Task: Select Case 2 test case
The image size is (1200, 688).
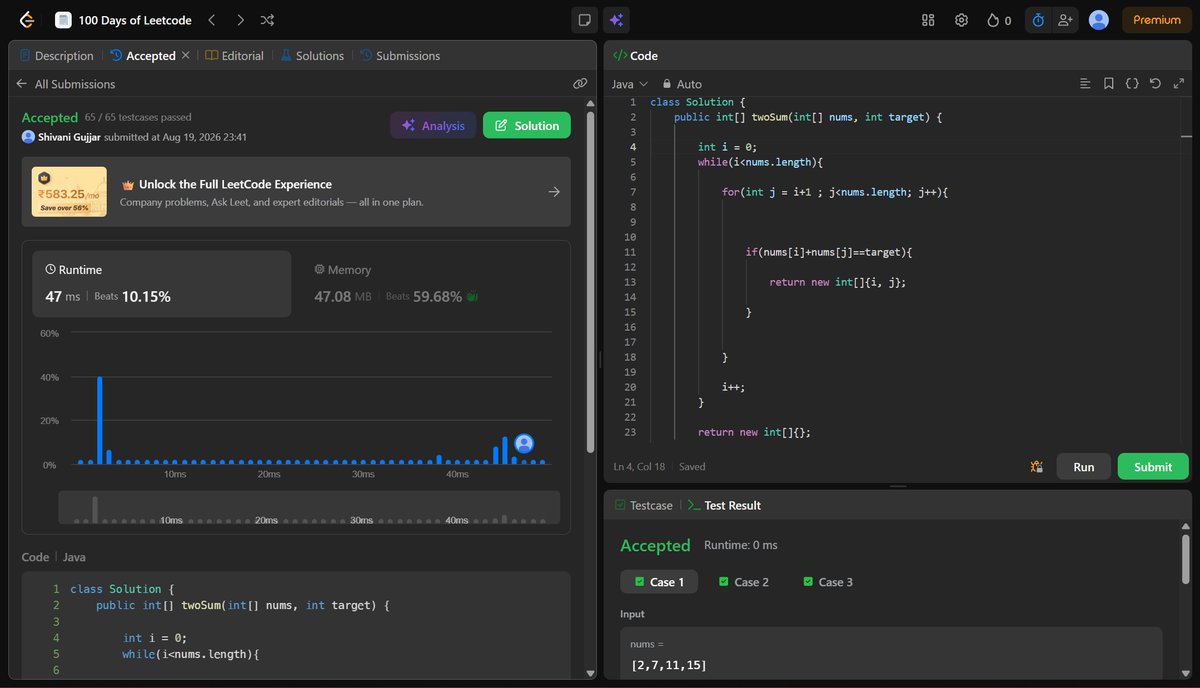Action: 744,582
